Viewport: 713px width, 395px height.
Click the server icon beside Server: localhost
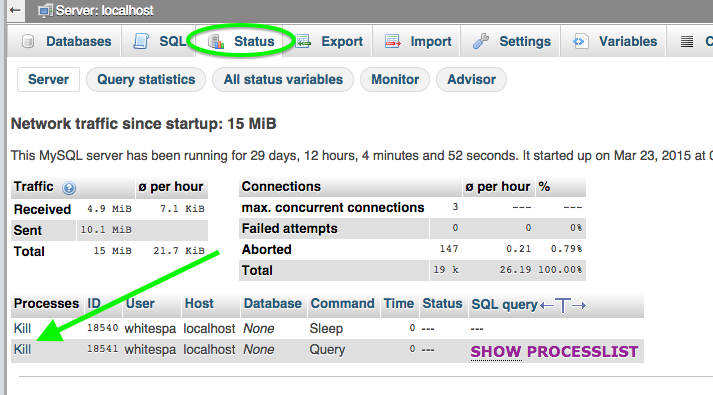tap(45, 10)
